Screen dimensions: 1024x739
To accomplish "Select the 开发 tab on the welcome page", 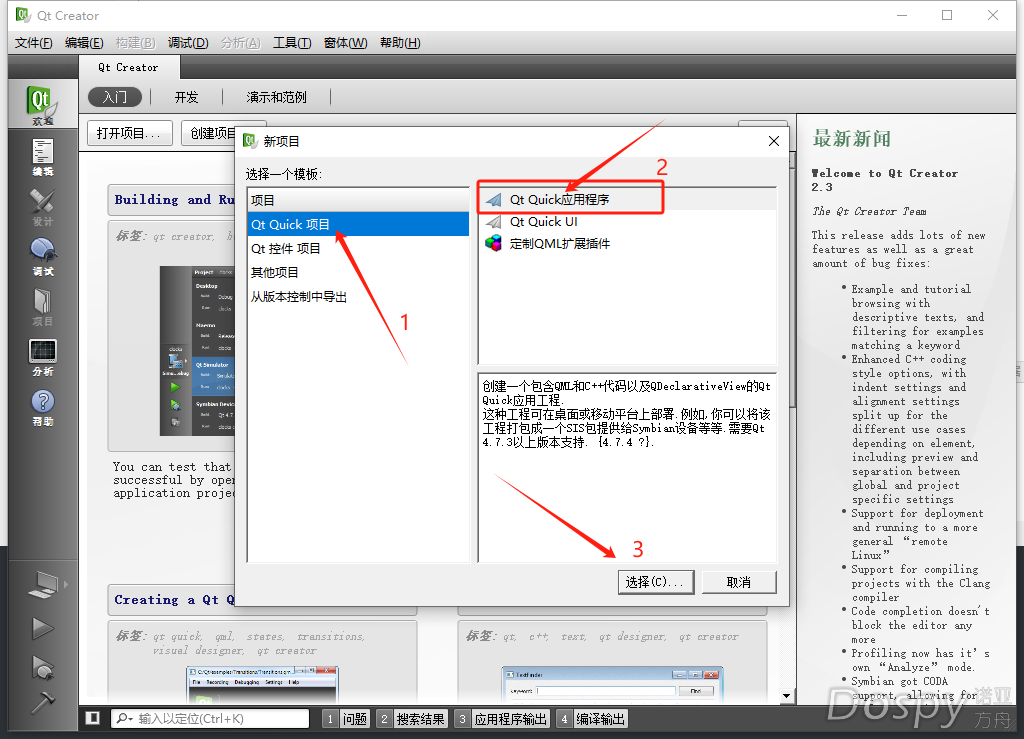I will point(186,97).
